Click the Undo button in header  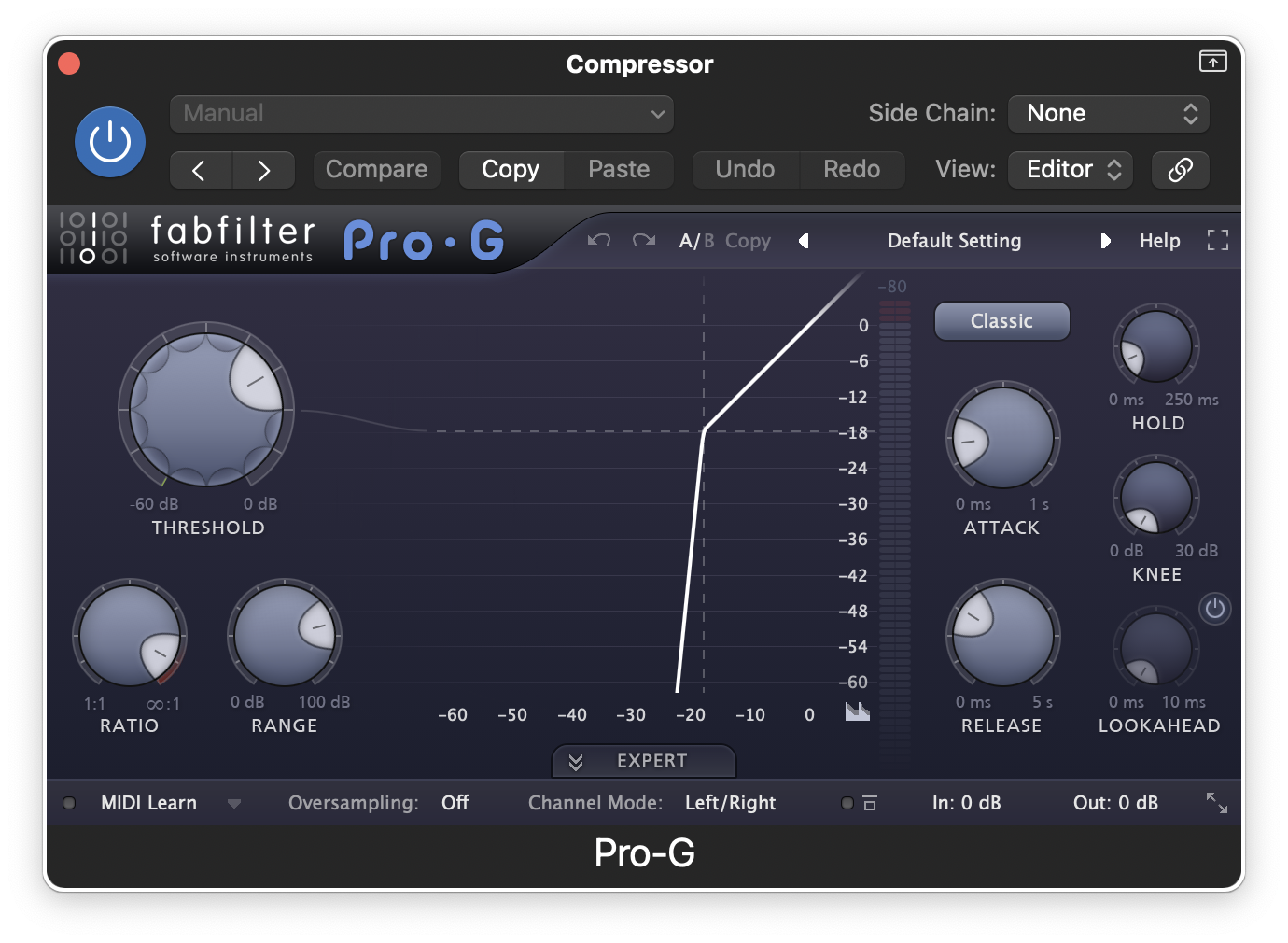pyautogui.click(x=745, y=170)
